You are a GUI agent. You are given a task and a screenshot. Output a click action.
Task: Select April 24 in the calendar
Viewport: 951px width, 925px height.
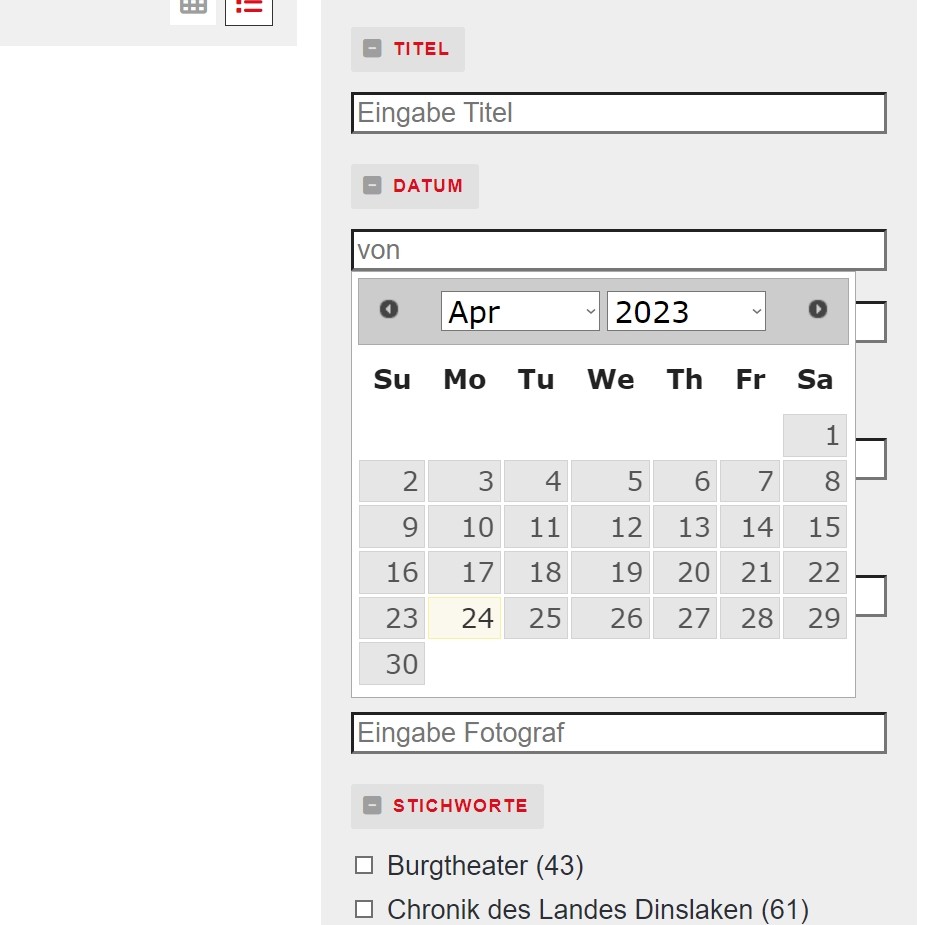465,618
